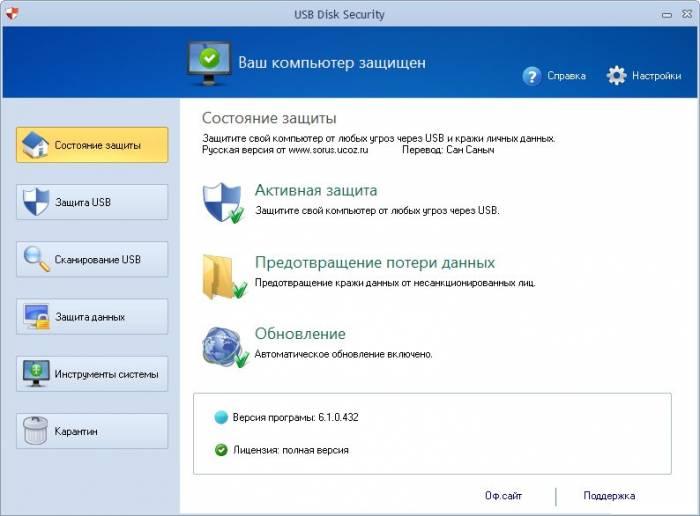Click the globe Обновление icon

click(225, 347)
